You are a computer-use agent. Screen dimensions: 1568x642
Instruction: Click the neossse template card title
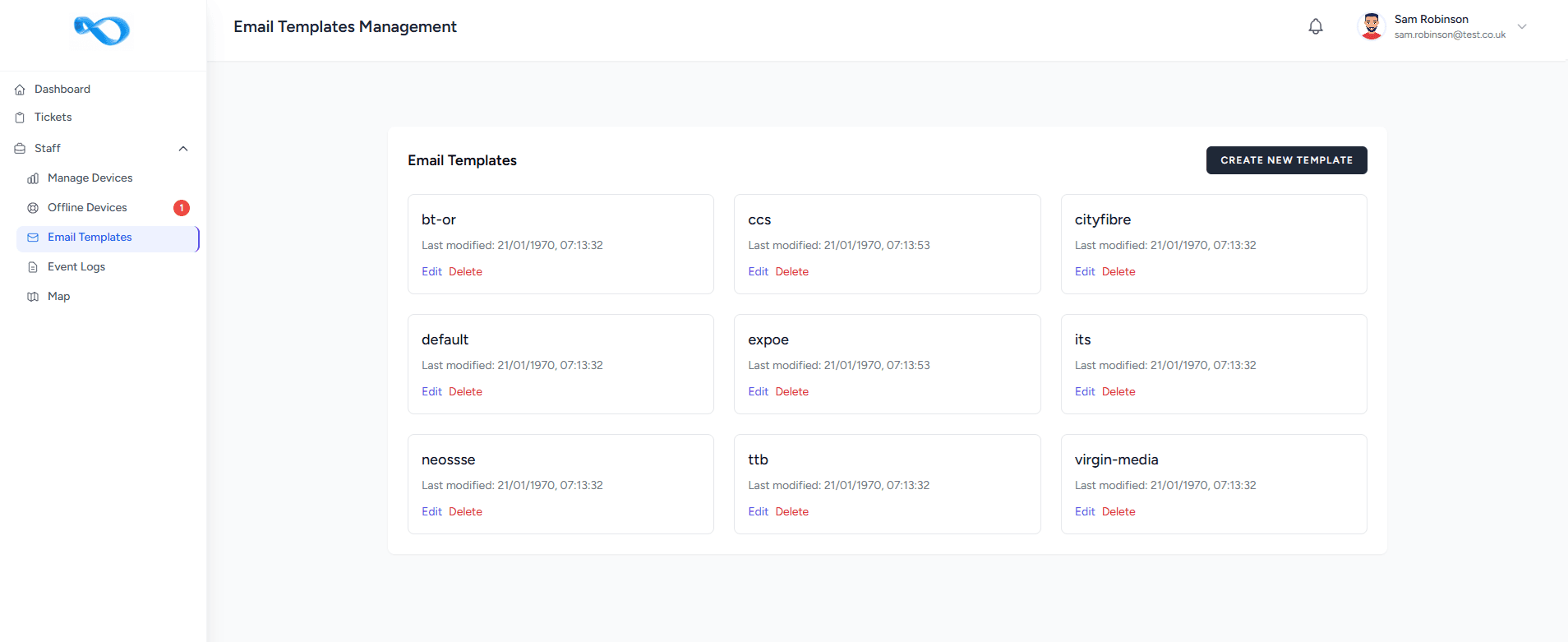448,460
